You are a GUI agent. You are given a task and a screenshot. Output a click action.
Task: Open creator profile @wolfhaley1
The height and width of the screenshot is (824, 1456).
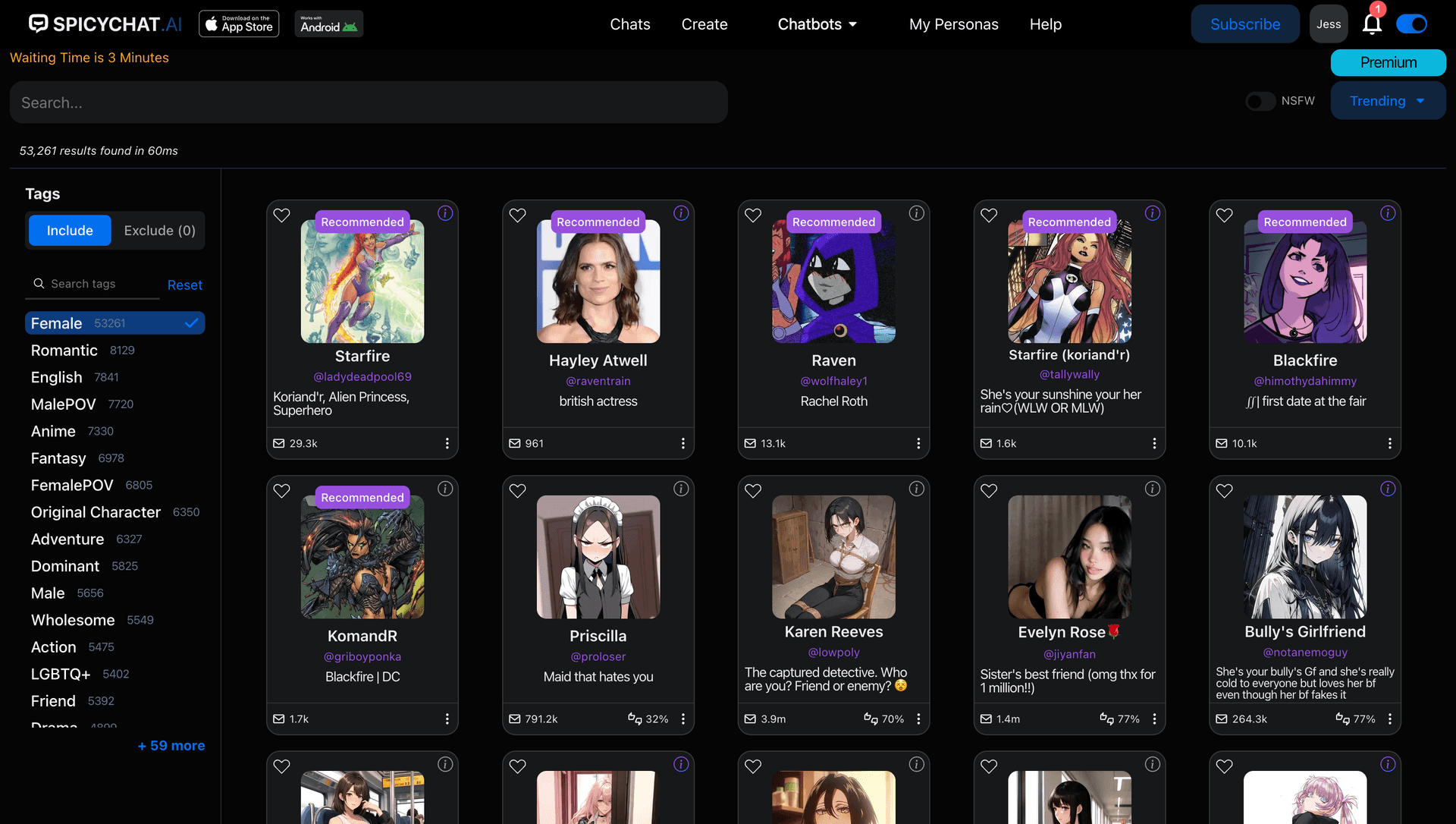pyautogui.click(x=833, y=381)
